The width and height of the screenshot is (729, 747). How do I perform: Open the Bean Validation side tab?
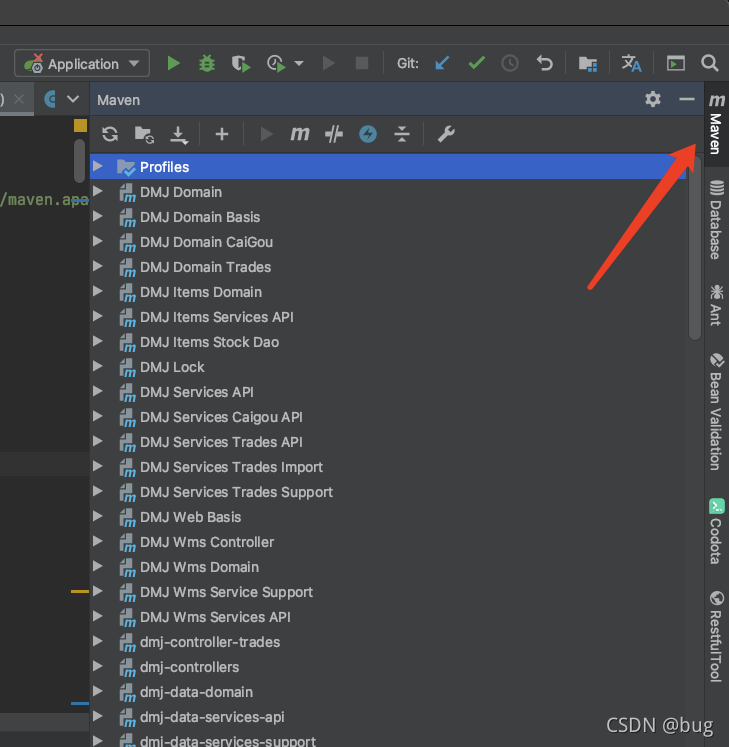[x=716, y=411]
